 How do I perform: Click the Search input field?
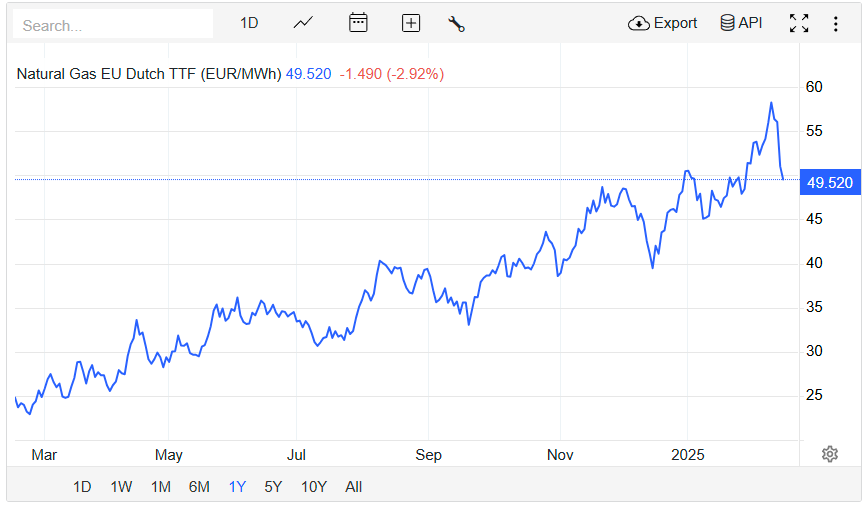click(x=113, y=25)
